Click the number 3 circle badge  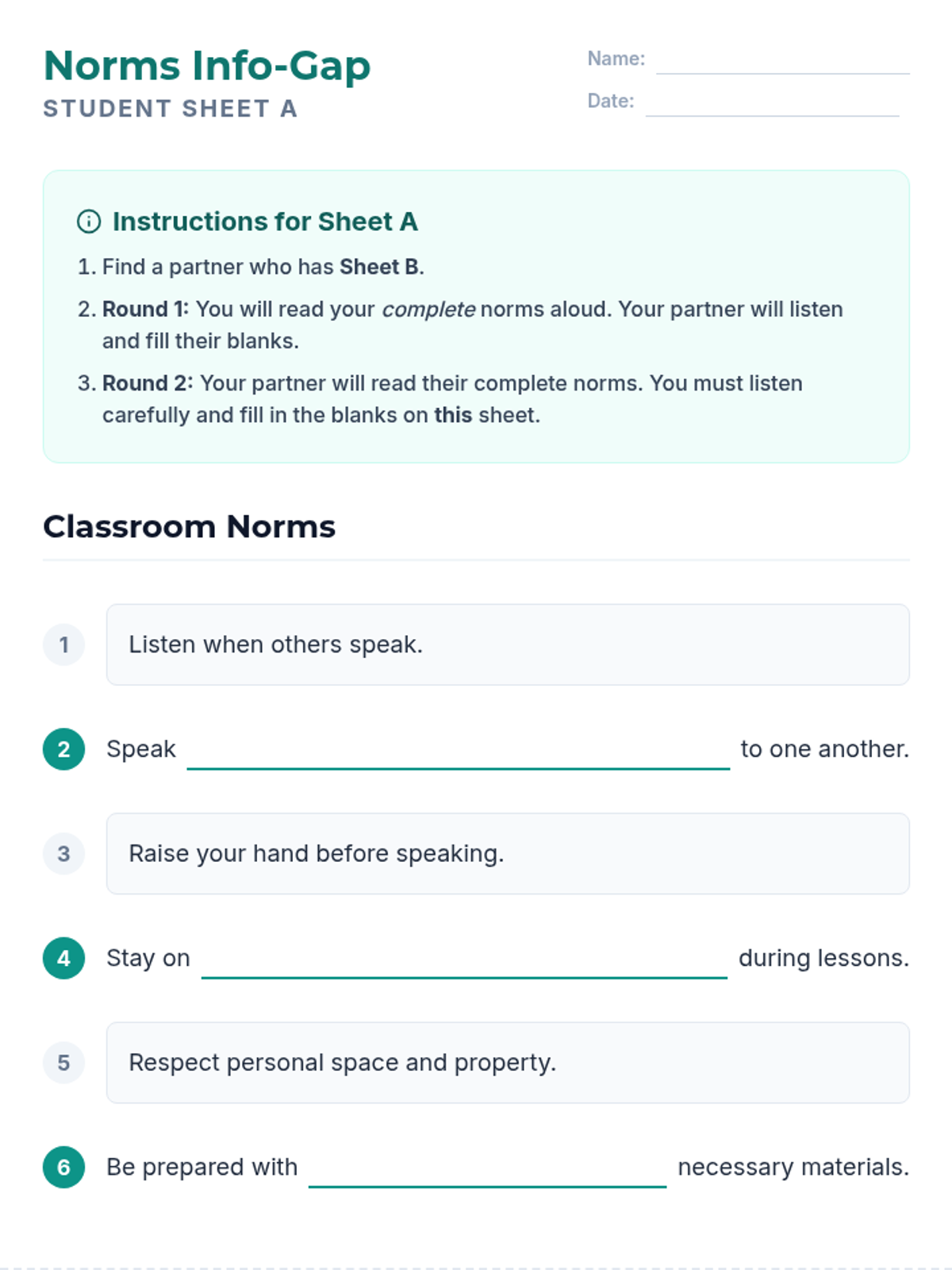[64, 854]
